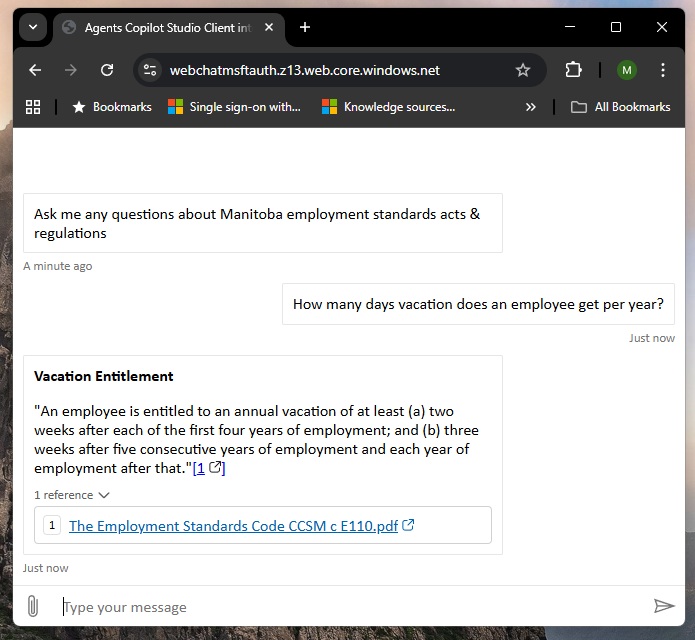695x640 pixels.
Task: Open the All Bookmarks folder
Action: pyautogui.click(x=620, y=107)
